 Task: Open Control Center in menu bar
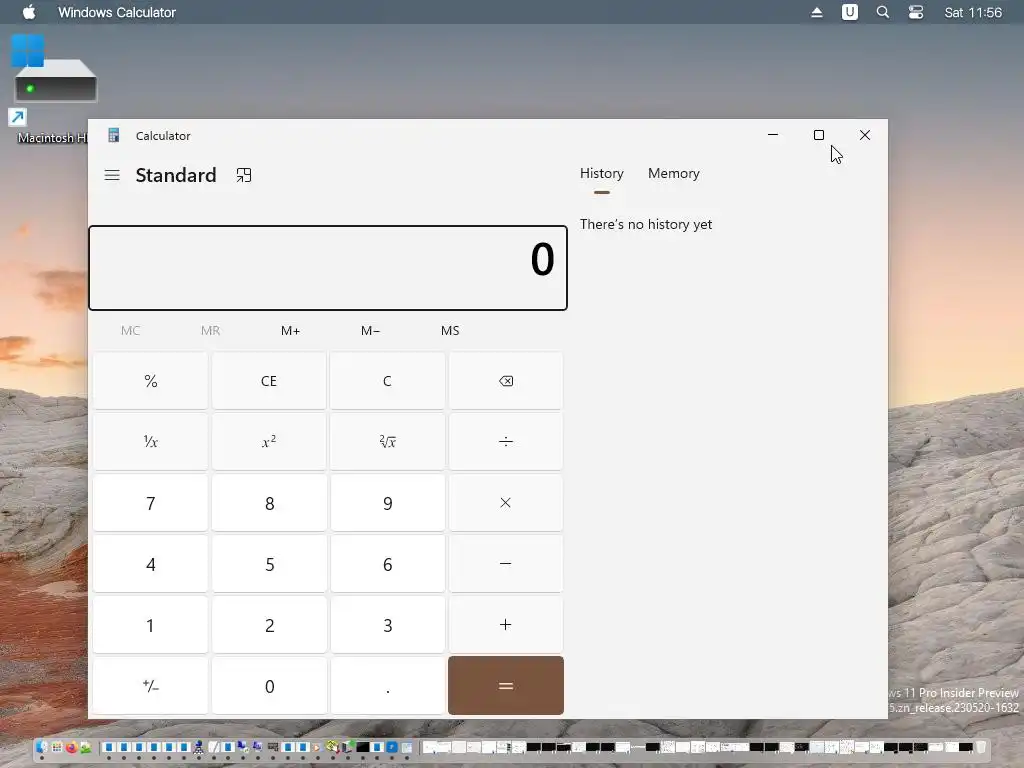tap(916, 12)
